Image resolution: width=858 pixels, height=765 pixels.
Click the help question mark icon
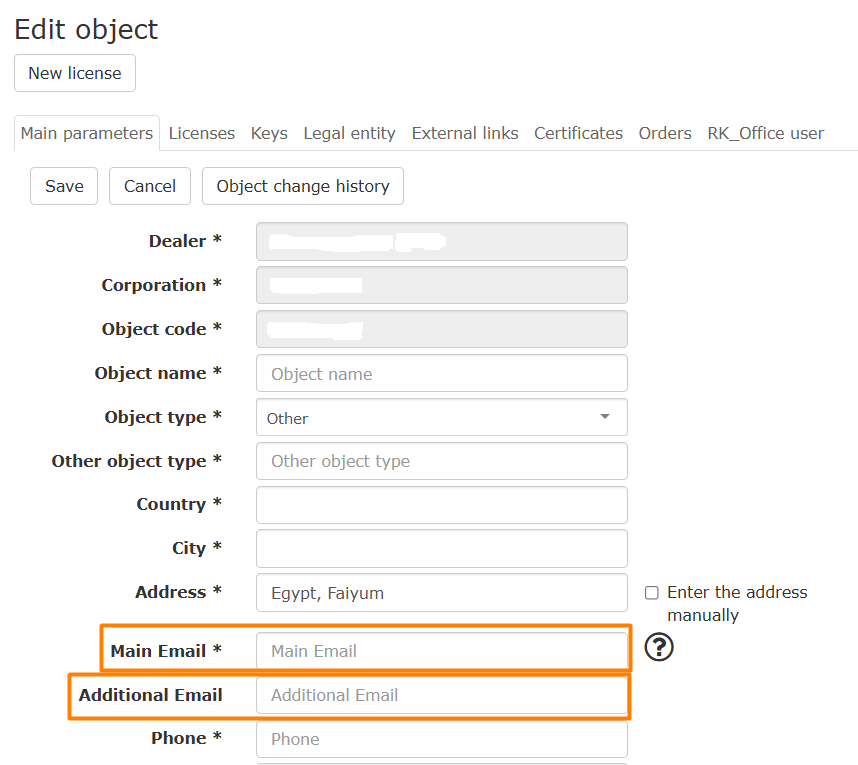coord(659,648)
